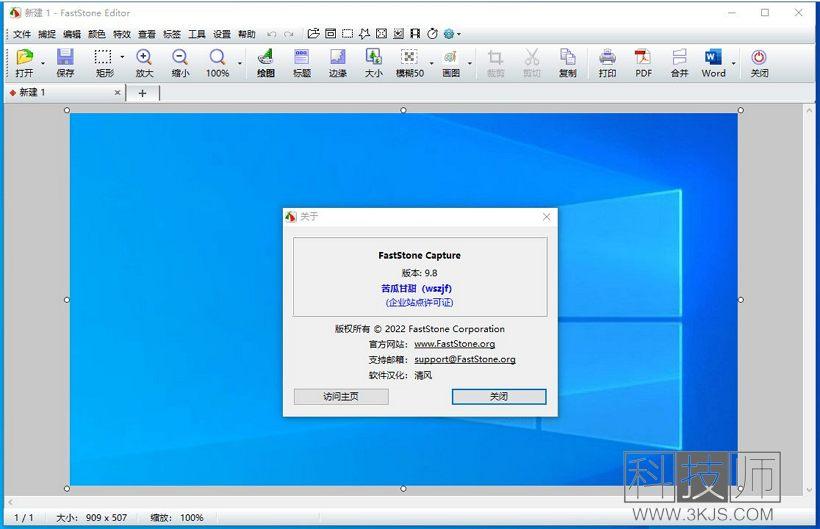Click the Merge (合并) icon

tap(679, 63)
